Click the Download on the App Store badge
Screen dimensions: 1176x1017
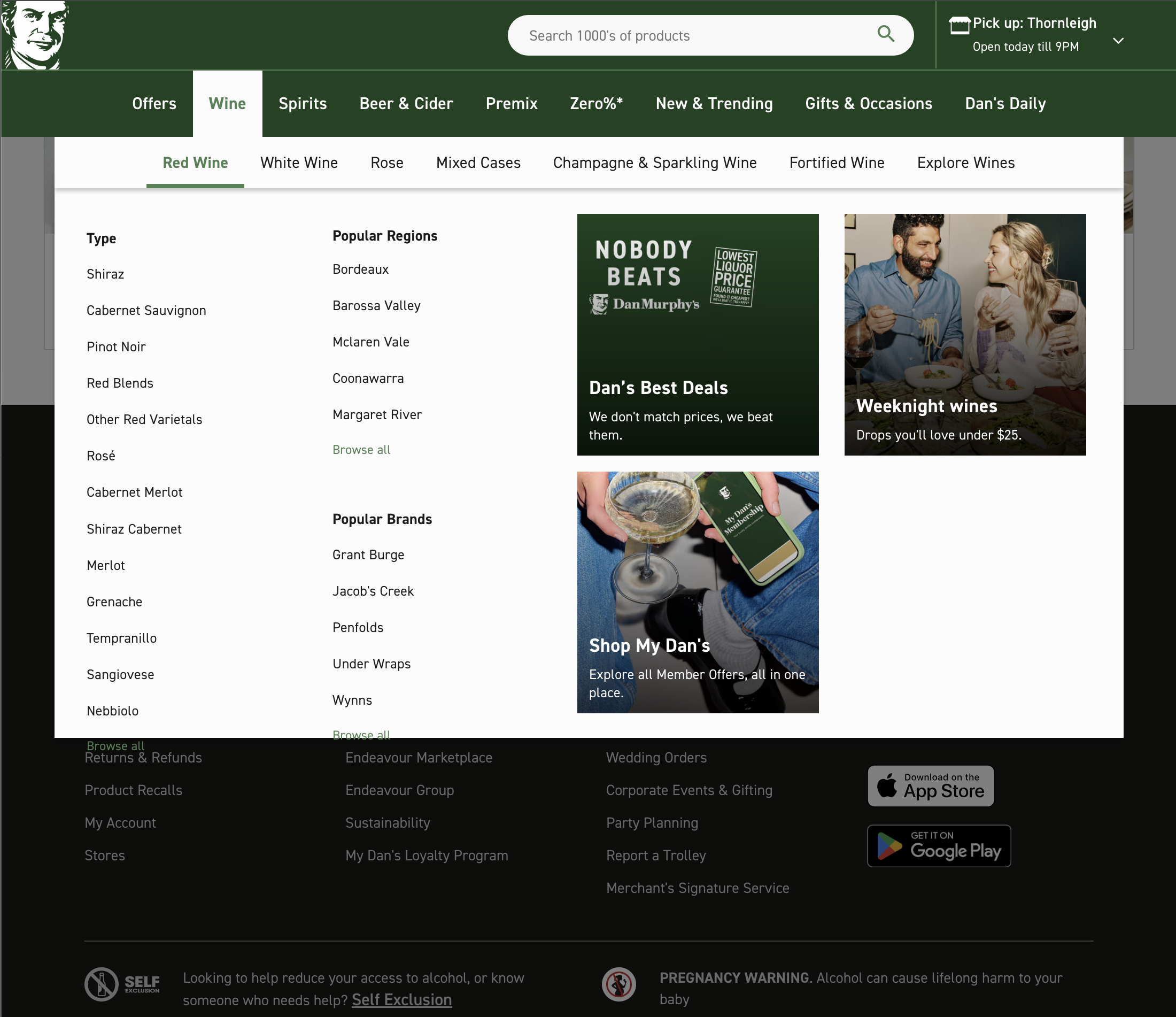click(x=930, y=786)
